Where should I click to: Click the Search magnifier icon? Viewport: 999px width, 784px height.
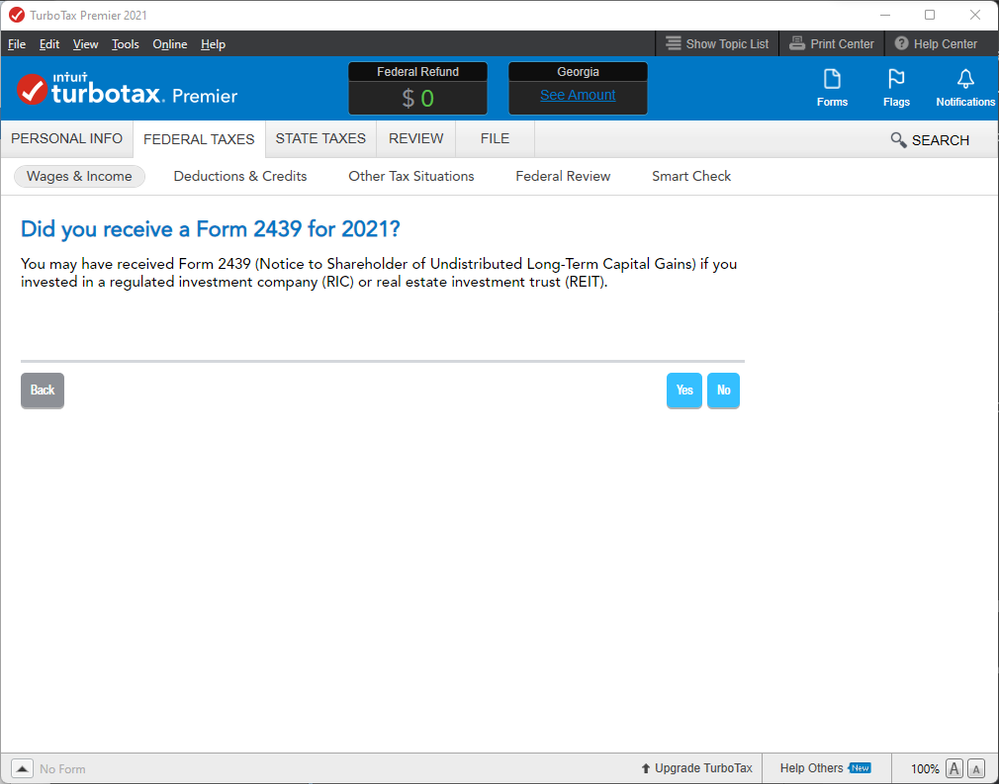(898, 140)
